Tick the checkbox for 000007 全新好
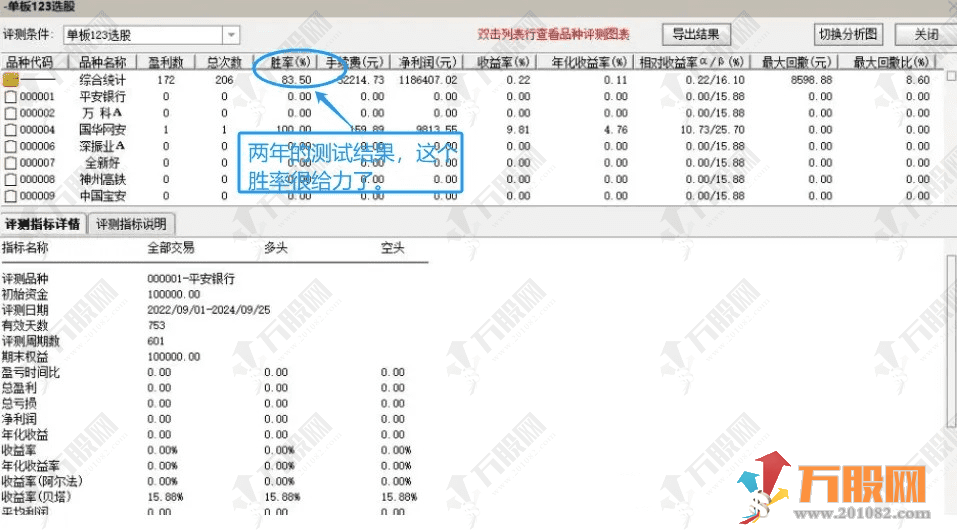 (x=10, y=163)
